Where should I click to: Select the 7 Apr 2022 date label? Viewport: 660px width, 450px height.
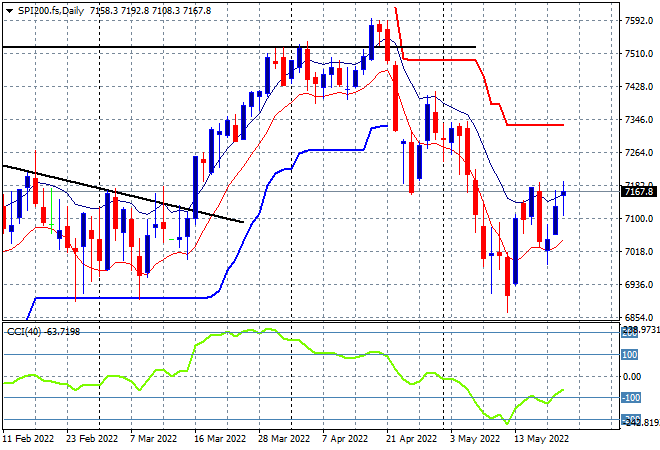tap(345, 439)
